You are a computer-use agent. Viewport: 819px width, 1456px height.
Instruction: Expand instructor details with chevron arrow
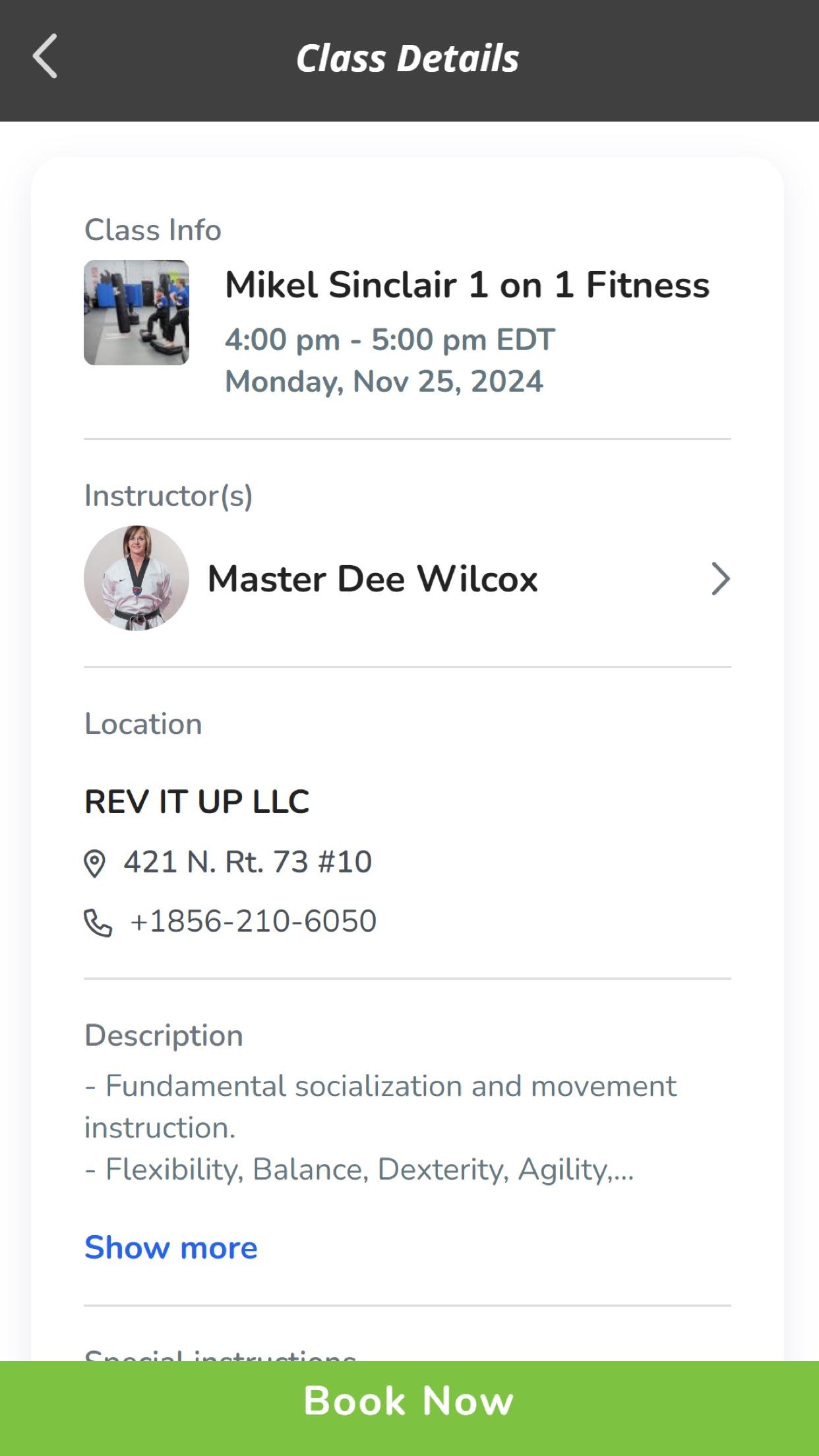(x=720, y=579)
